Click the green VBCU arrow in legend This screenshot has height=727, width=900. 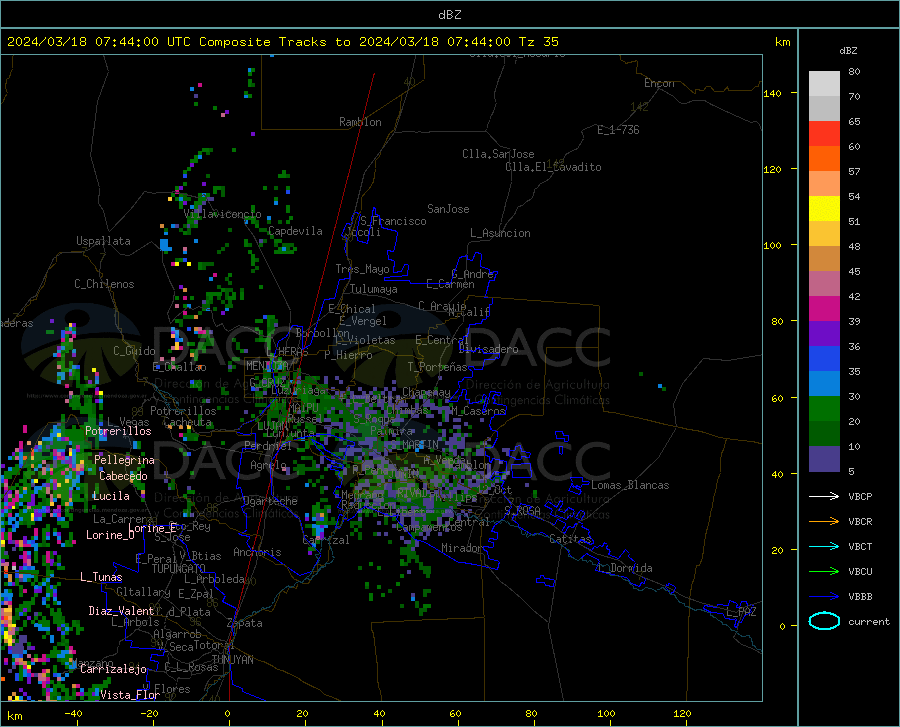[824, 572]
